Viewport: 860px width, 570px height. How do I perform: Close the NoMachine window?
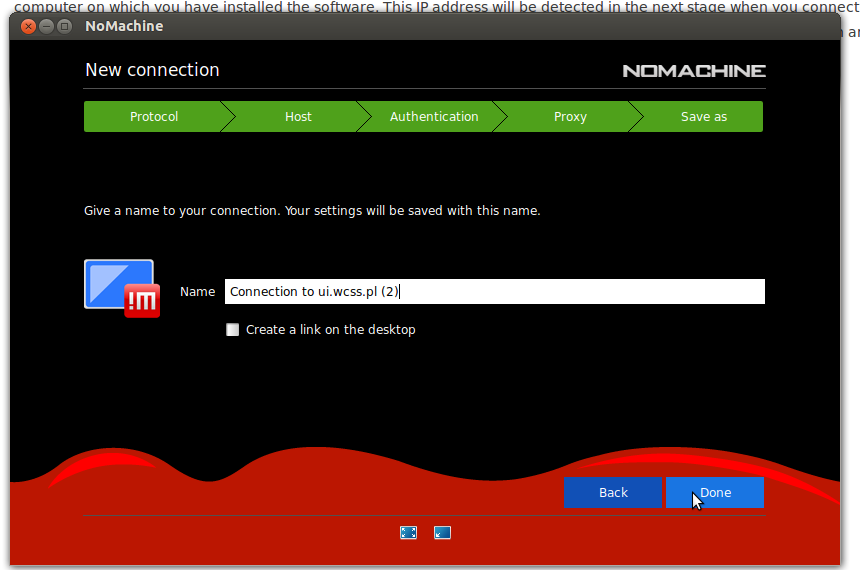(x=27, y=26)
